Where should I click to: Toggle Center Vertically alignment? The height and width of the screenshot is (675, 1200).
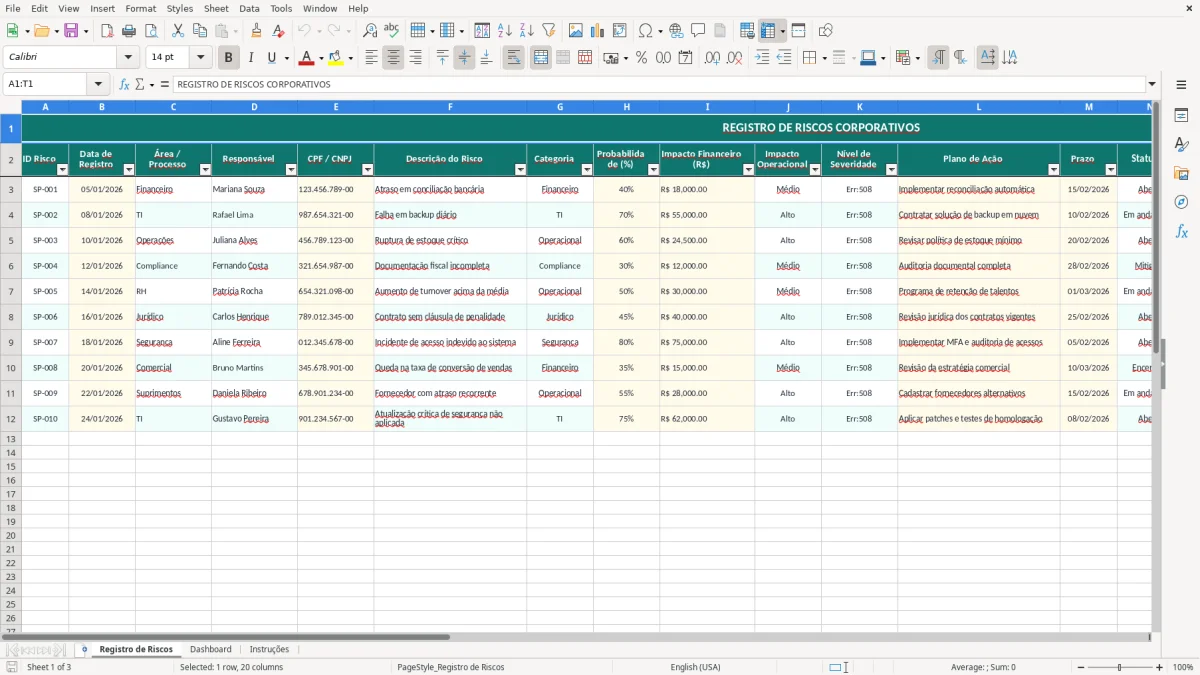464,58
